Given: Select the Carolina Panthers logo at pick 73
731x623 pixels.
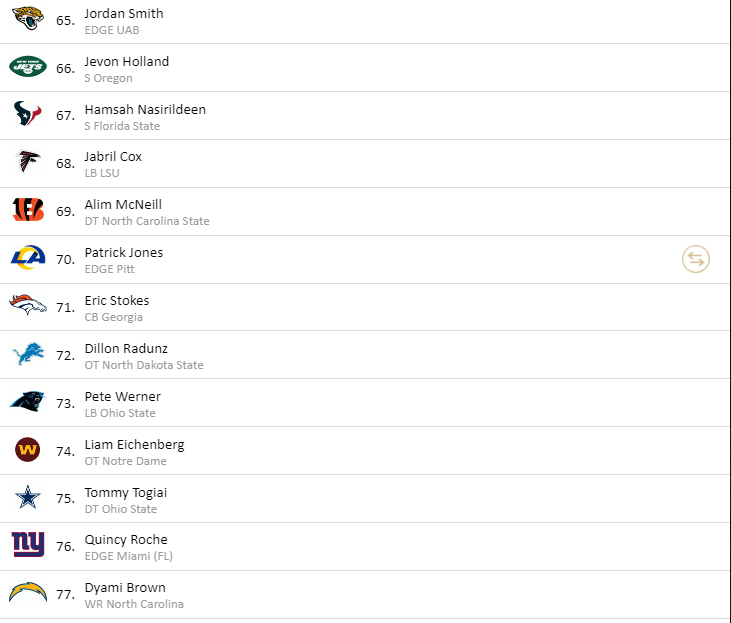Looking at the screenshot, I should click(28, 401).
